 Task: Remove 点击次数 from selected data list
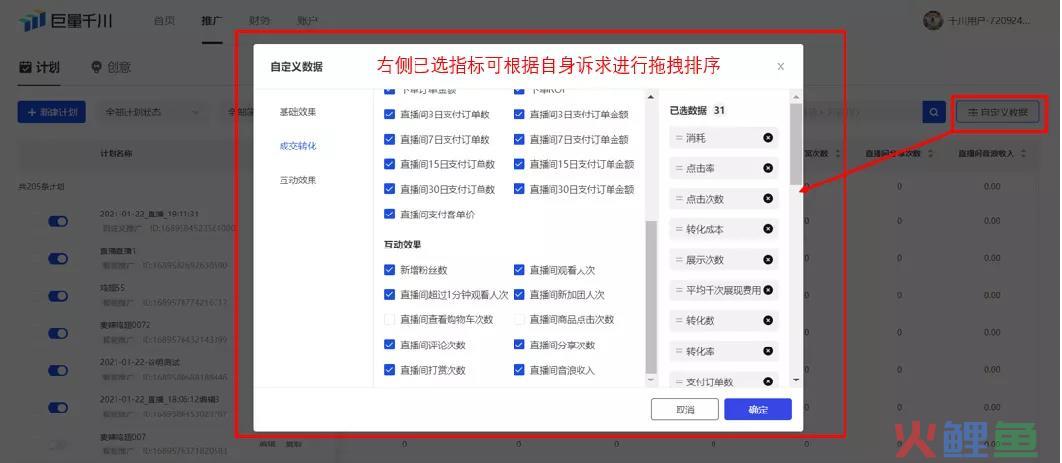768,198
